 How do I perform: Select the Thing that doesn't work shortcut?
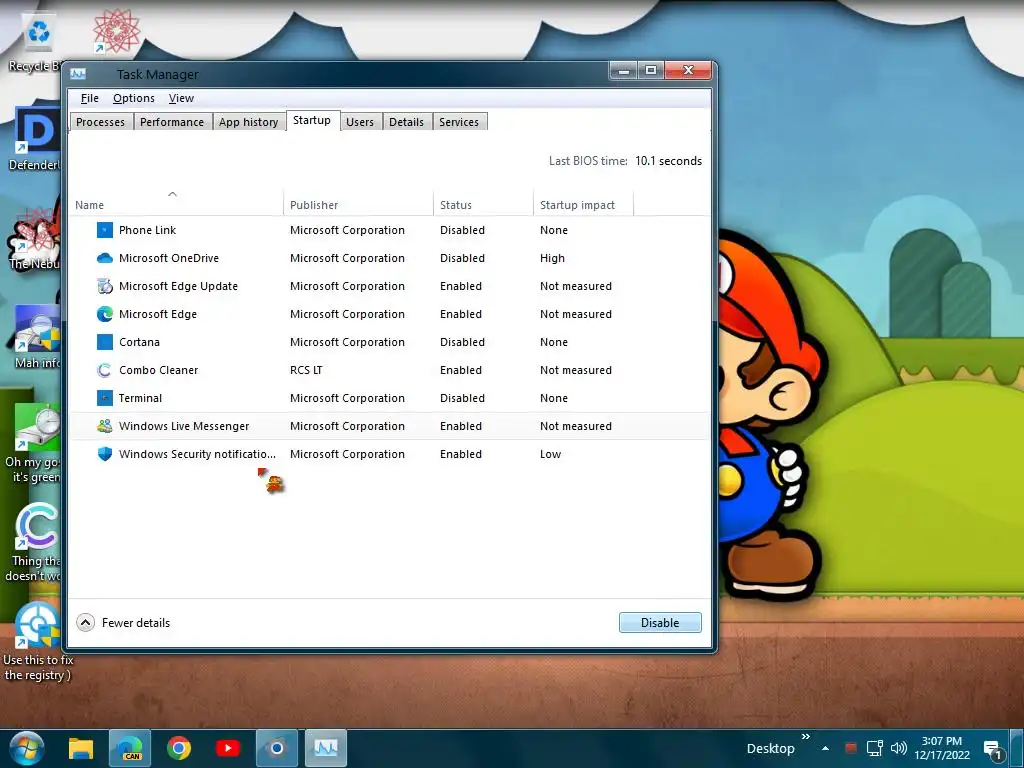tap(34, 542)
